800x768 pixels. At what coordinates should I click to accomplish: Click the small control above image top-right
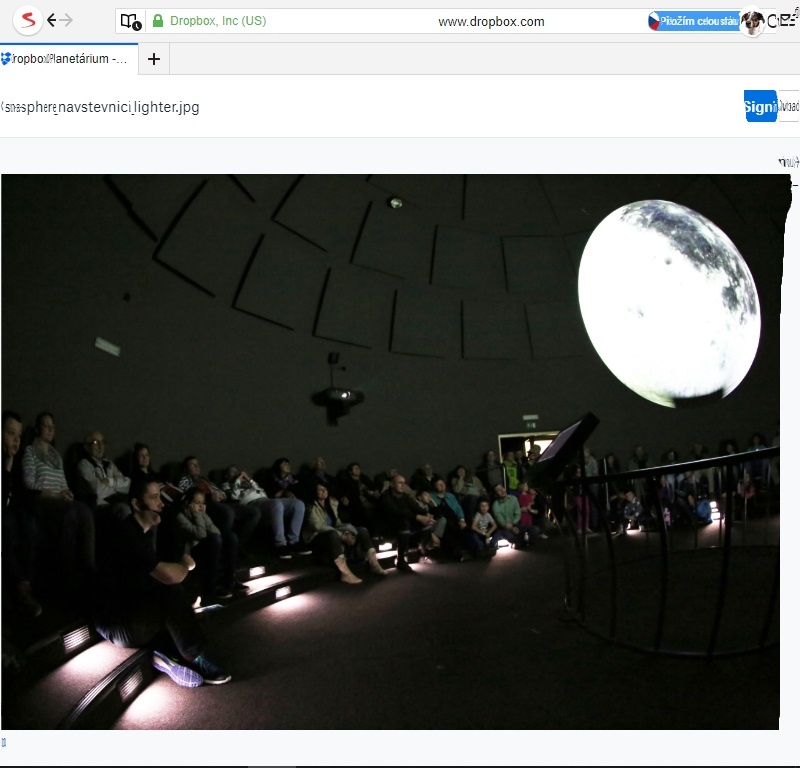point(788,161)
